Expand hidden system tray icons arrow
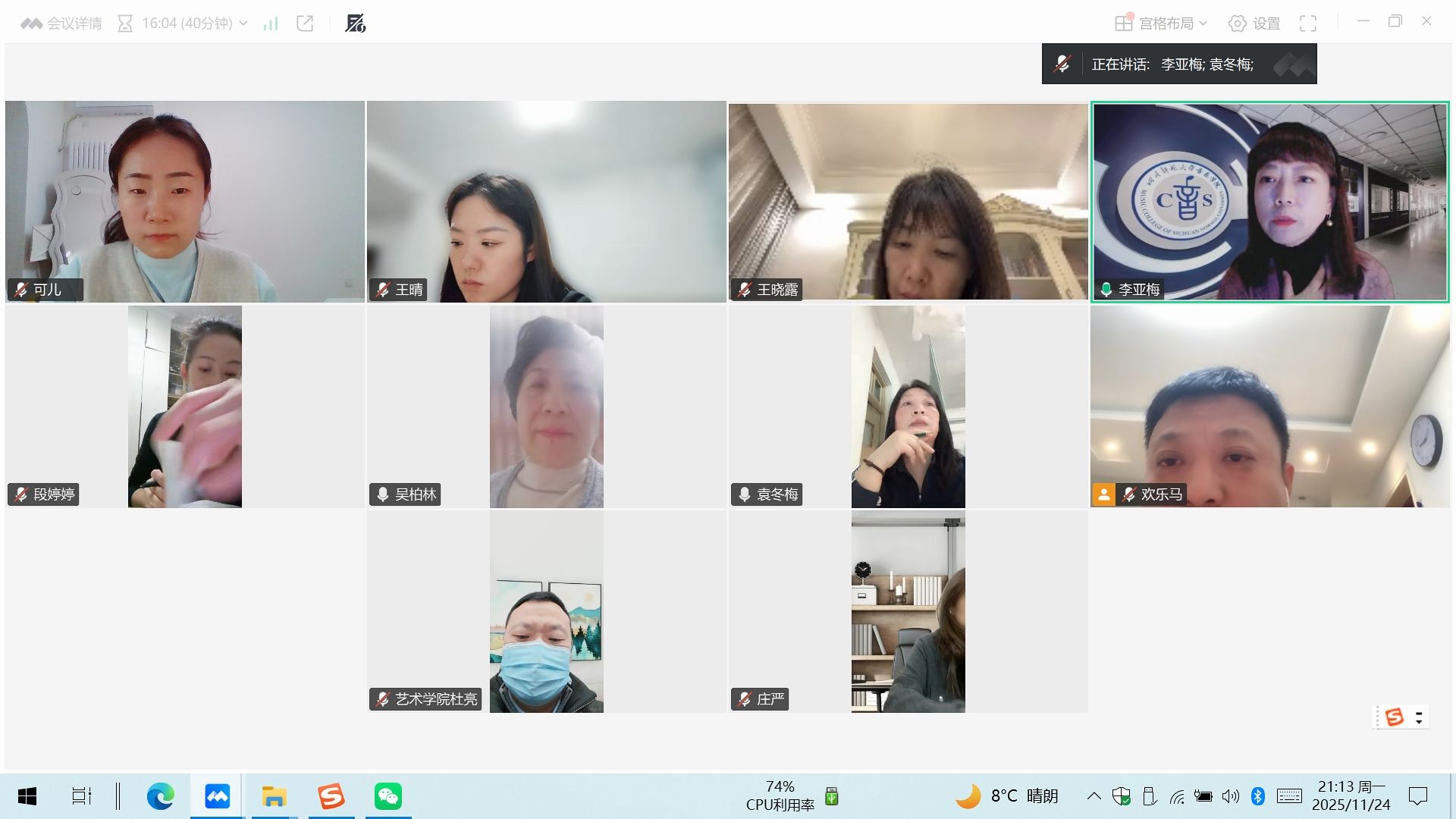The height and width of the screenshot is (819, 1456). (x=1094, y=796)
